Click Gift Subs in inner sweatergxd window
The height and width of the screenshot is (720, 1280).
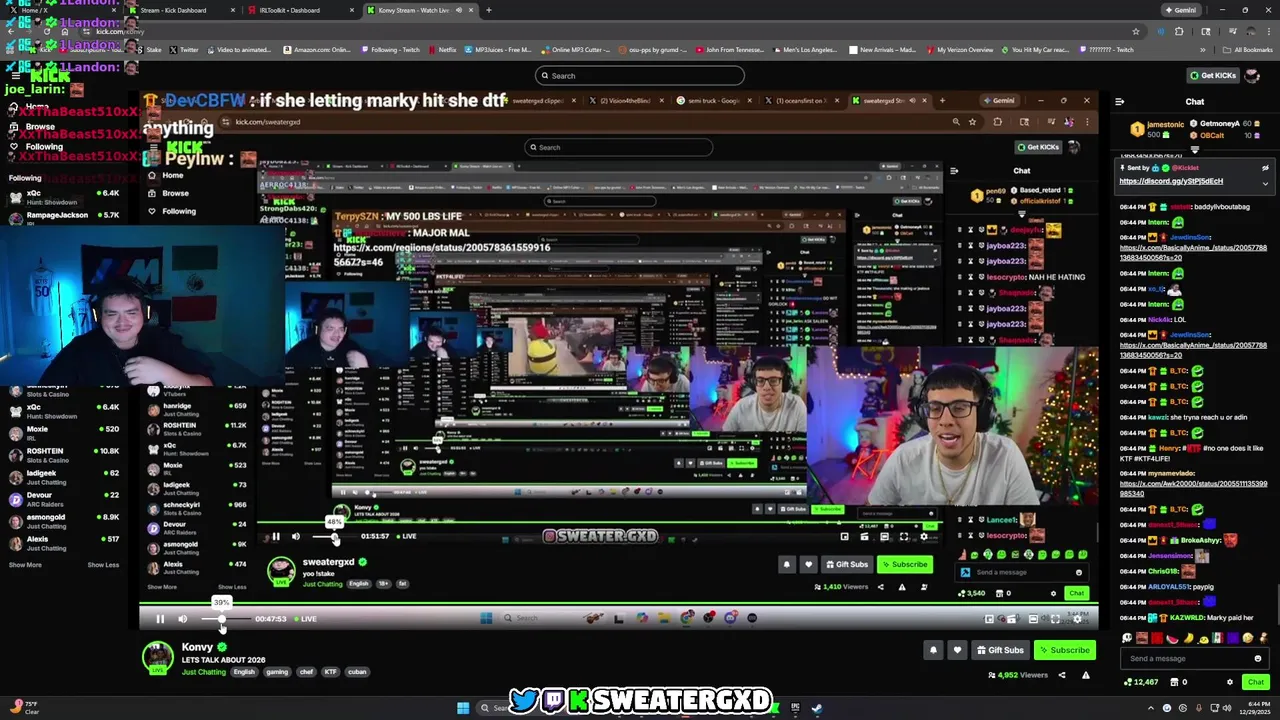coord(846,565)
